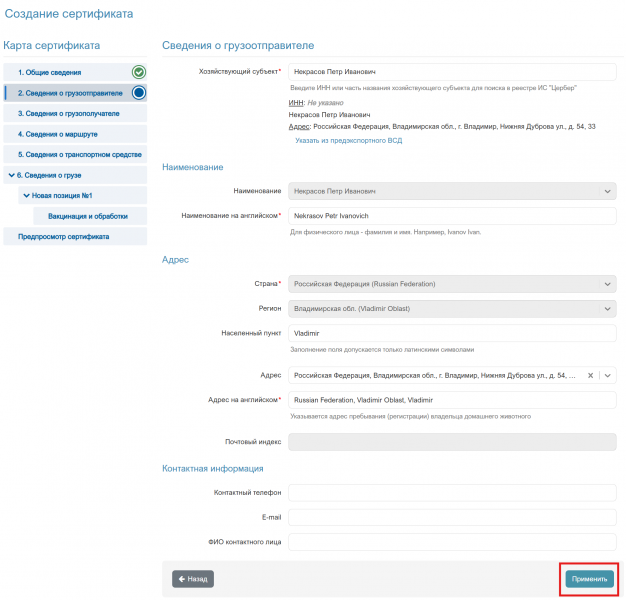Click the green checkmark icon on step 1

(139, 72)
